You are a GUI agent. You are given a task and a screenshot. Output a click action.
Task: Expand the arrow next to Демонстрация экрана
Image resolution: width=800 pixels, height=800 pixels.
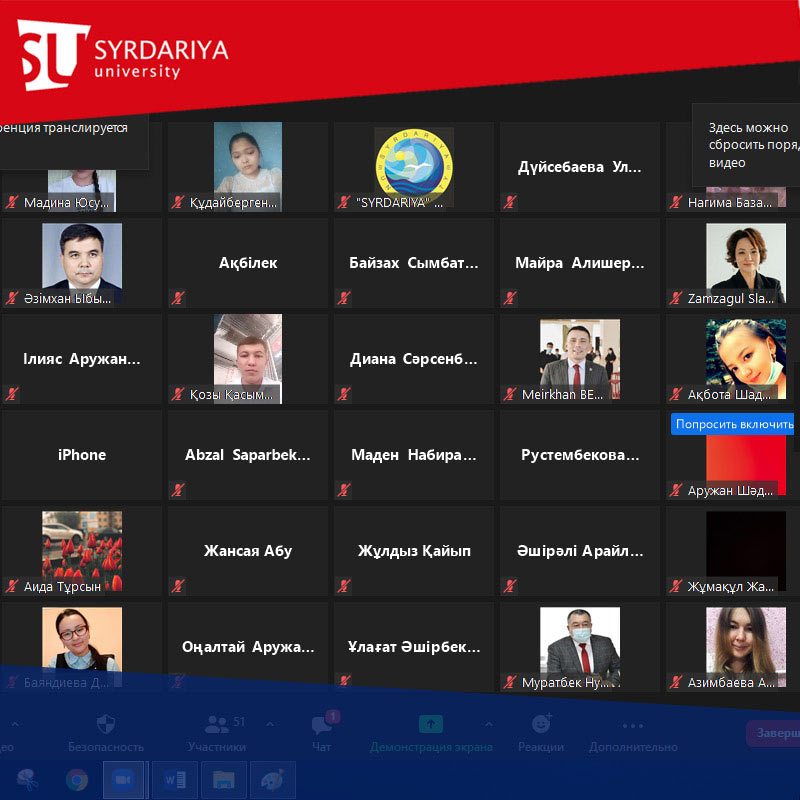pyautogui.click(x=488, y=724)
